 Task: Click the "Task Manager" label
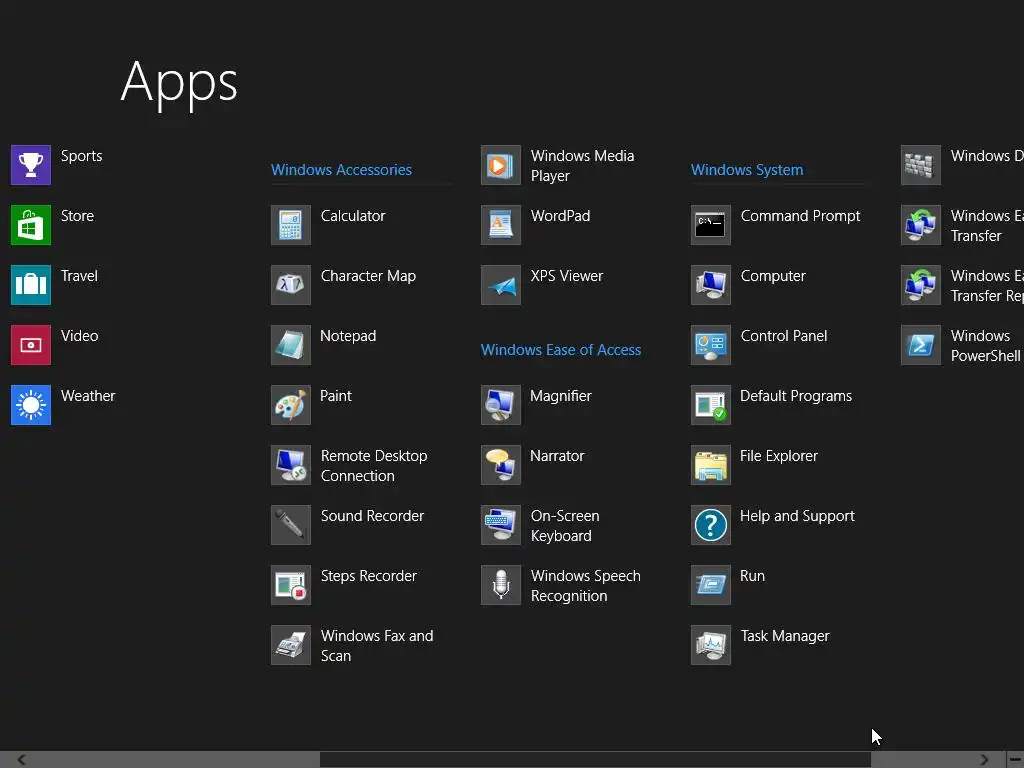click(785, 637)
